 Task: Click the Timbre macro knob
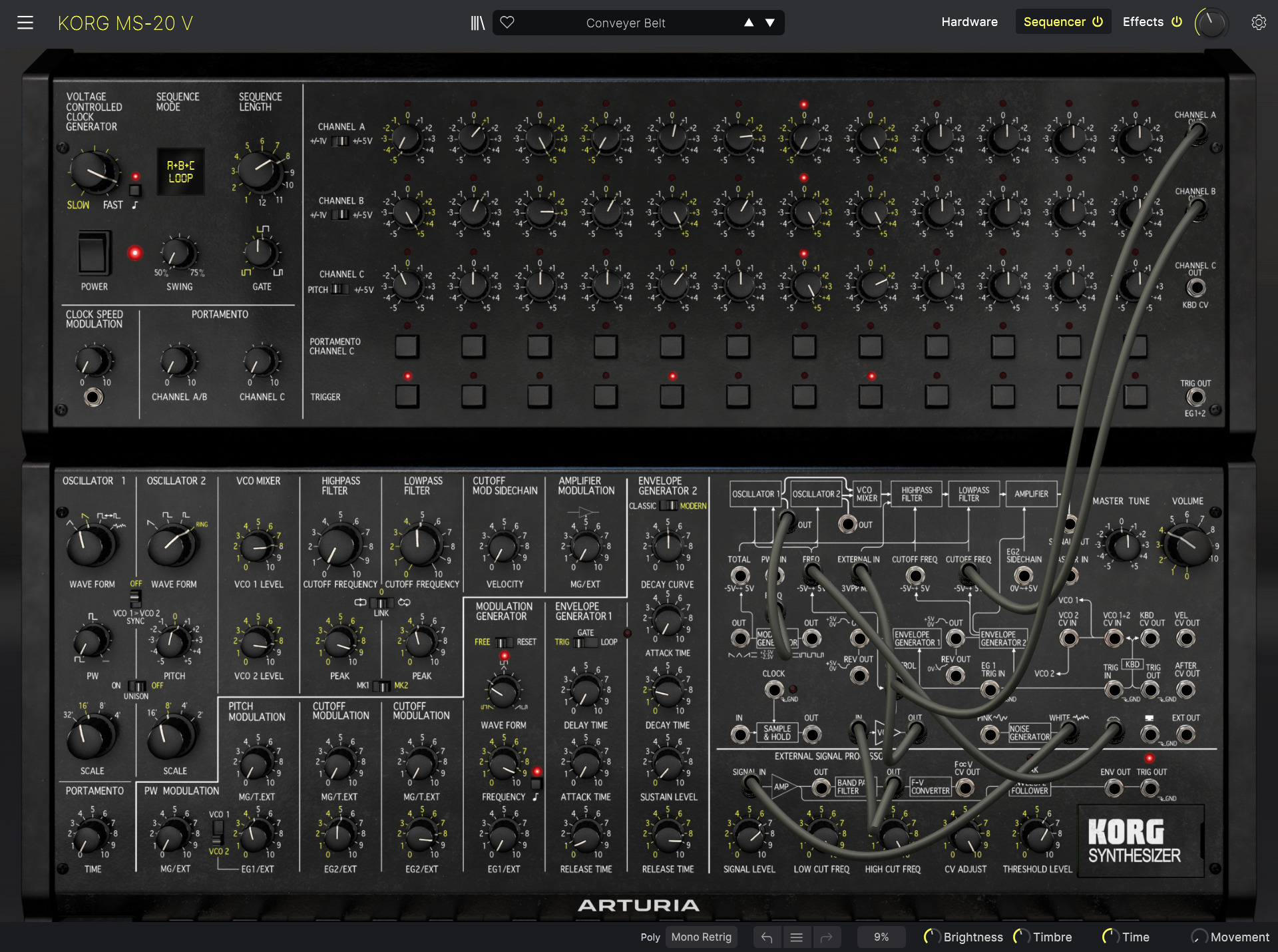pyautogui.click(x=1021, y=937)
